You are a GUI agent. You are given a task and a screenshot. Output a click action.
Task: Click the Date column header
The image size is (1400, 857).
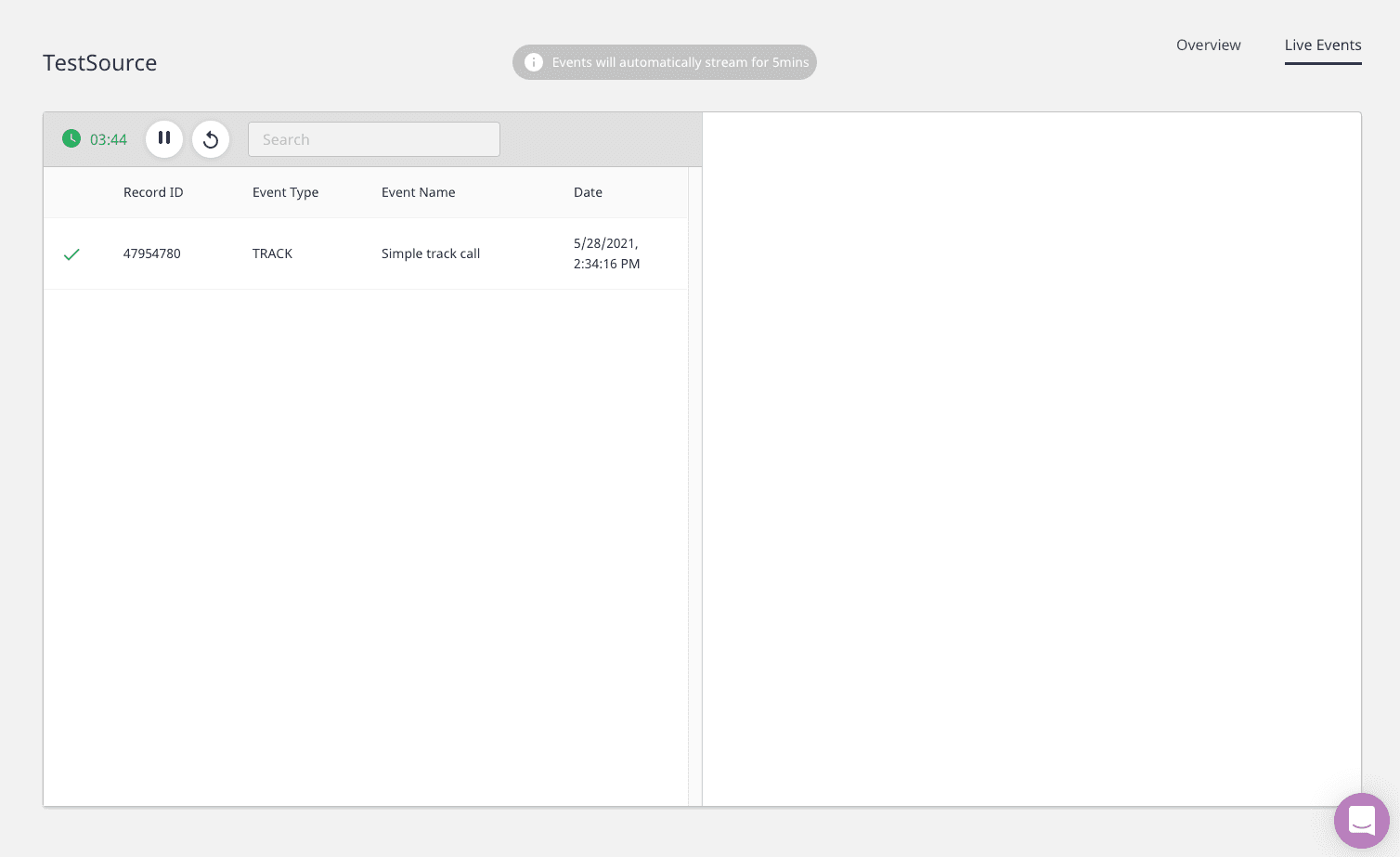[588, 192]
